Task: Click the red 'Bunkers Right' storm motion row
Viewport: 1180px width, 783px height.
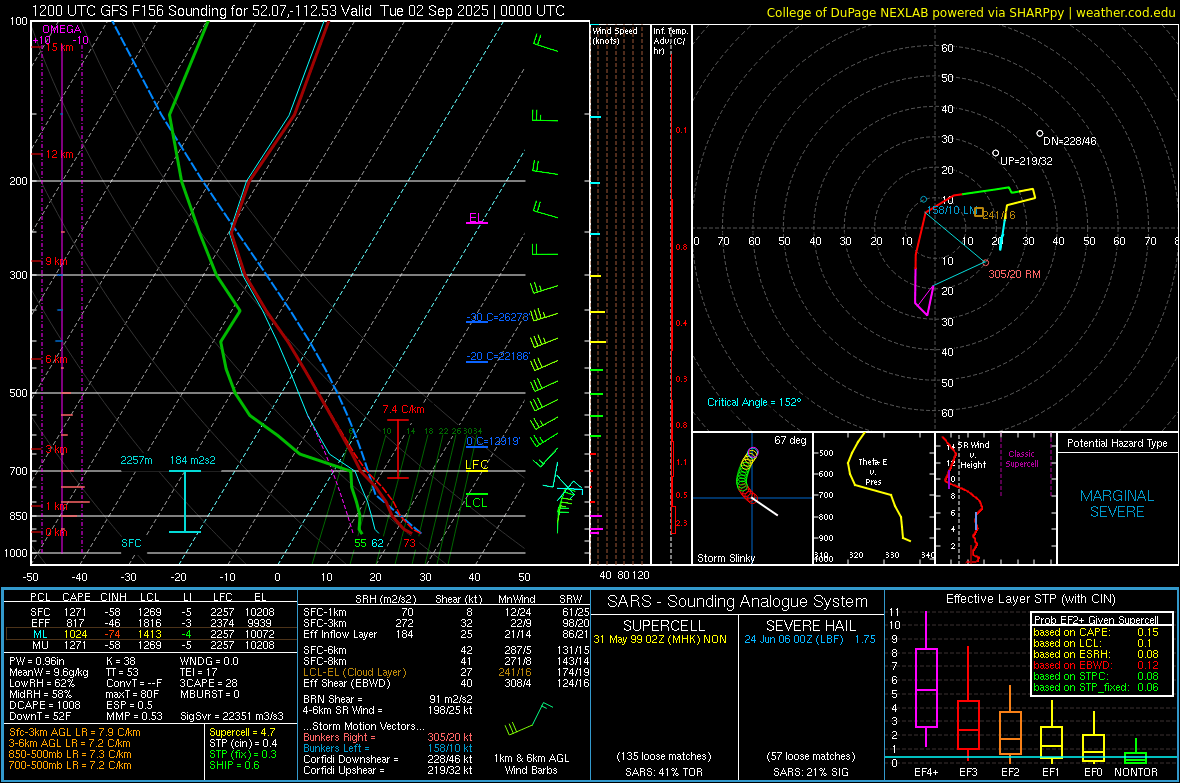Action: pyautogui.click(x=388, y=737)
